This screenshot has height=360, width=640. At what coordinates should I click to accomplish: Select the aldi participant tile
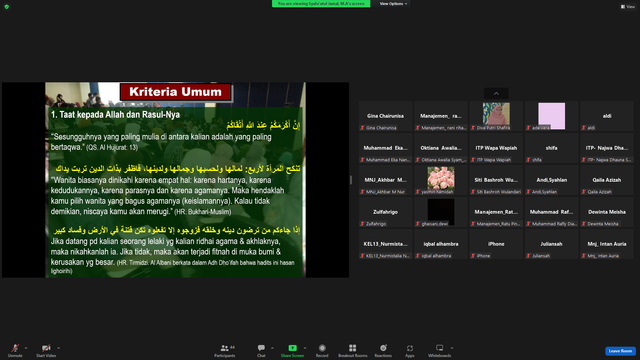(607, 116)
